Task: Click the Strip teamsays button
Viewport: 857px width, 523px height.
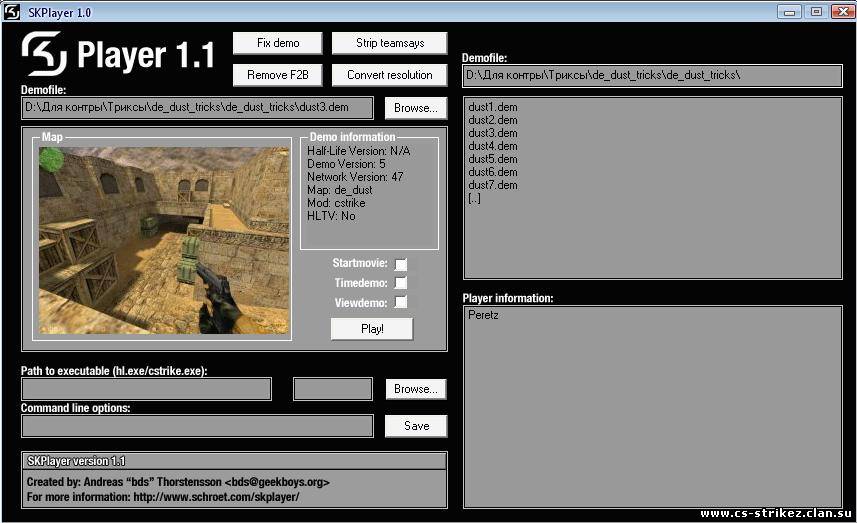Action: tap(389, 43)
